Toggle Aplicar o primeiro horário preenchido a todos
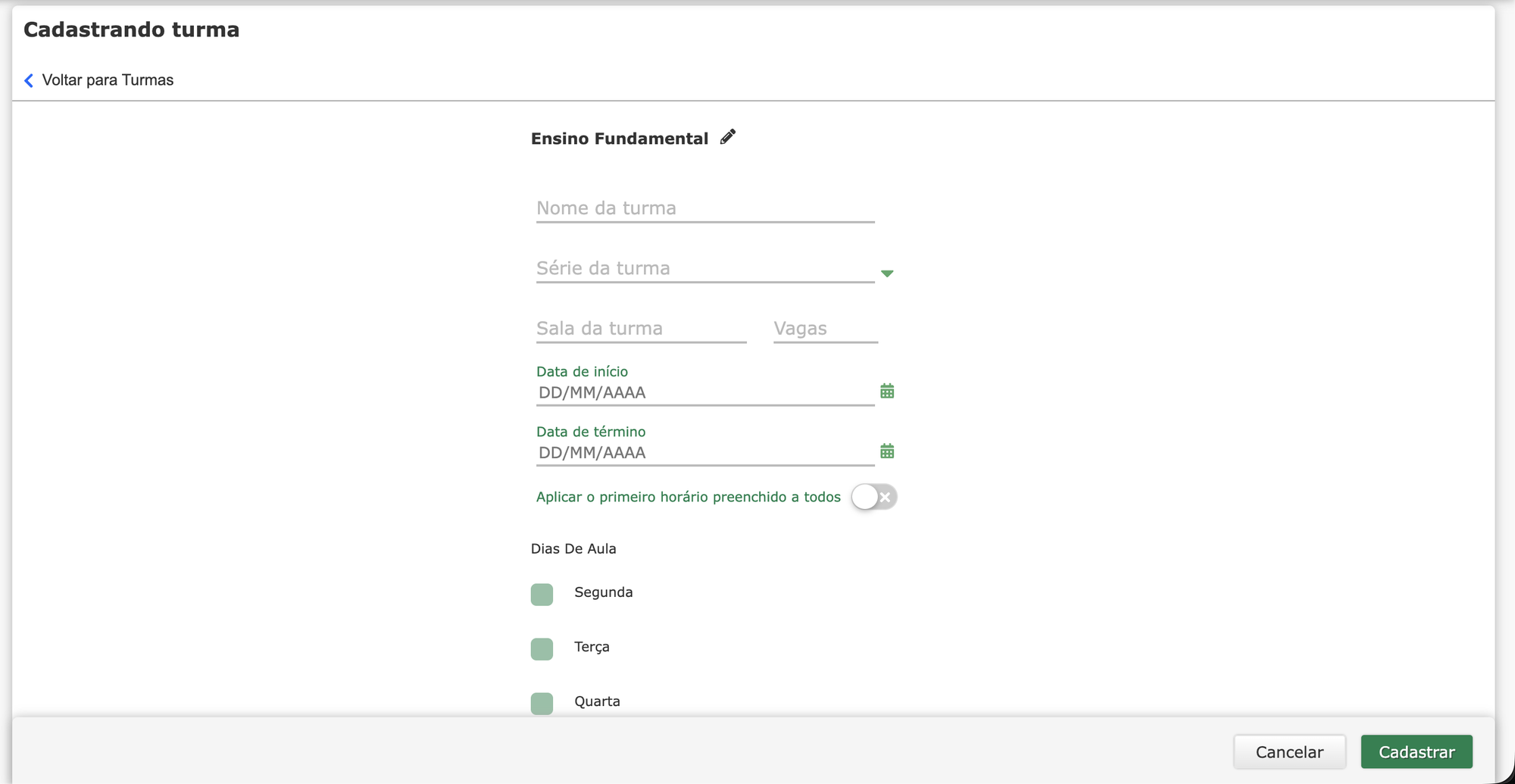 tap(873, 497)
